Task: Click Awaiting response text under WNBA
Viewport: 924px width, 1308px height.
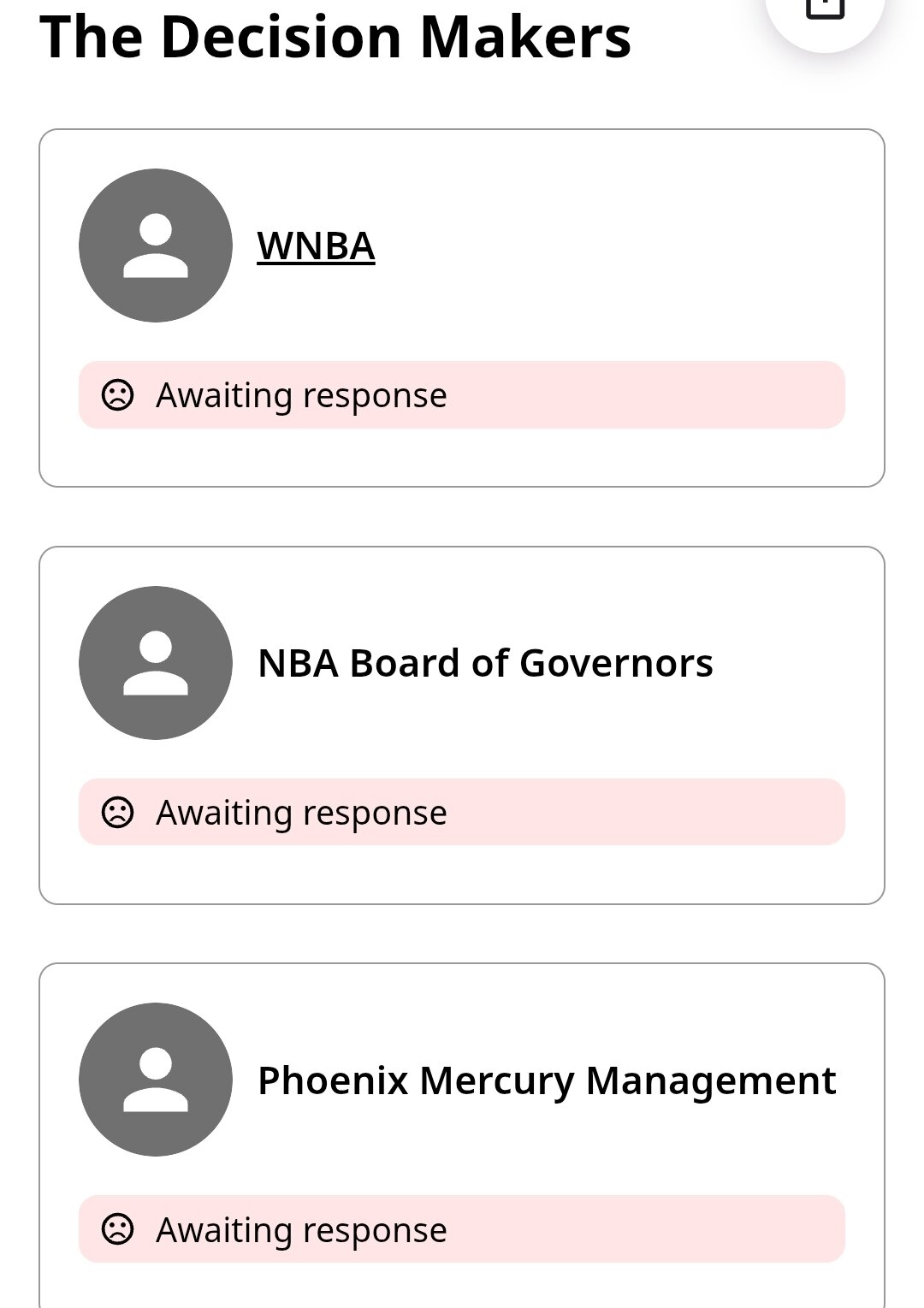Action: coord(301,396)
